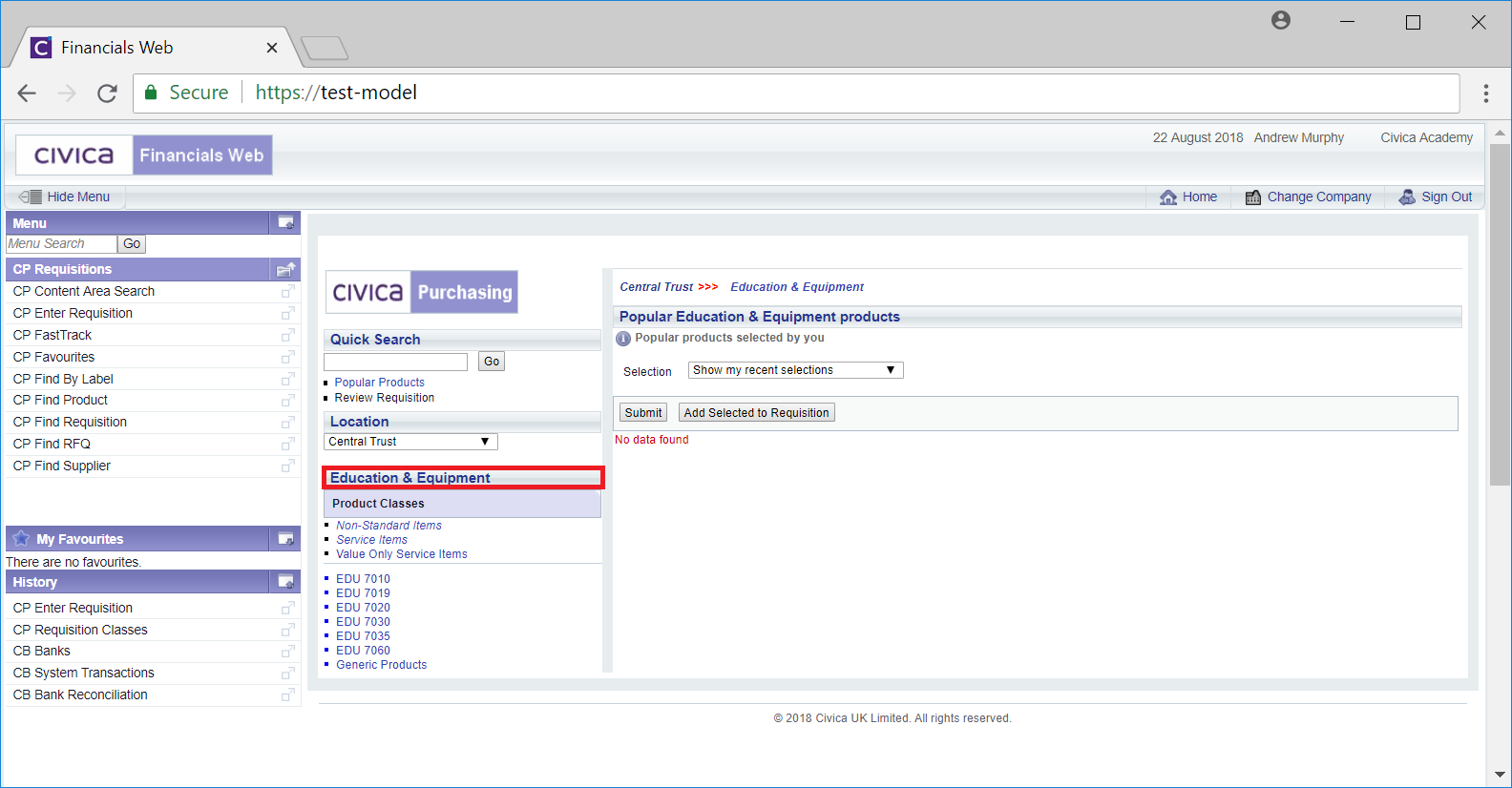1512x788 pixels.
Task: Open CP Enter Requisition menu row popup icon
Action: pyautogui.click(x=287, y=313)
